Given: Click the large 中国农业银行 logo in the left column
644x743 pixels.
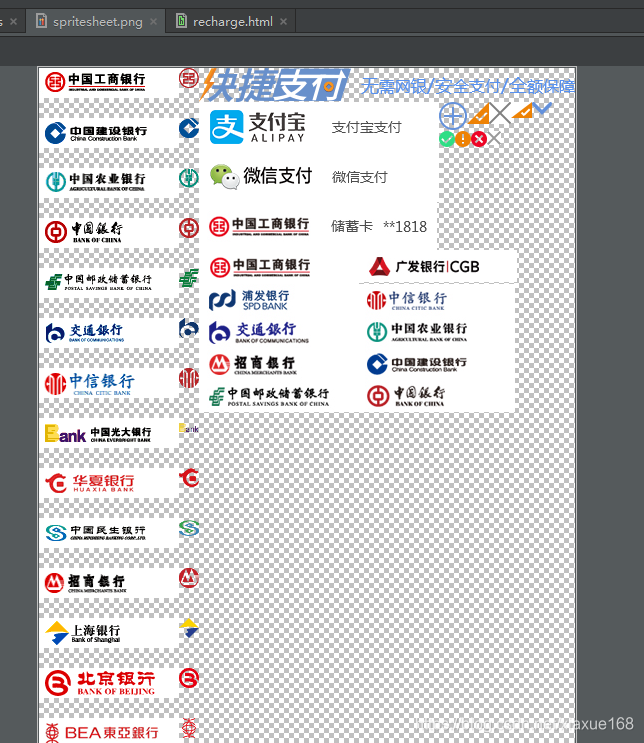Looking at the screenshot, I should pyautogui.click(x=95, y=181).
